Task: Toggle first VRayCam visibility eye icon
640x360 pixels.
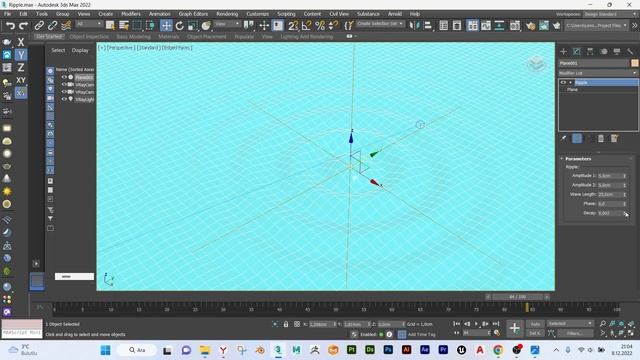Action: pyautogui.click(x=64, y=84)
